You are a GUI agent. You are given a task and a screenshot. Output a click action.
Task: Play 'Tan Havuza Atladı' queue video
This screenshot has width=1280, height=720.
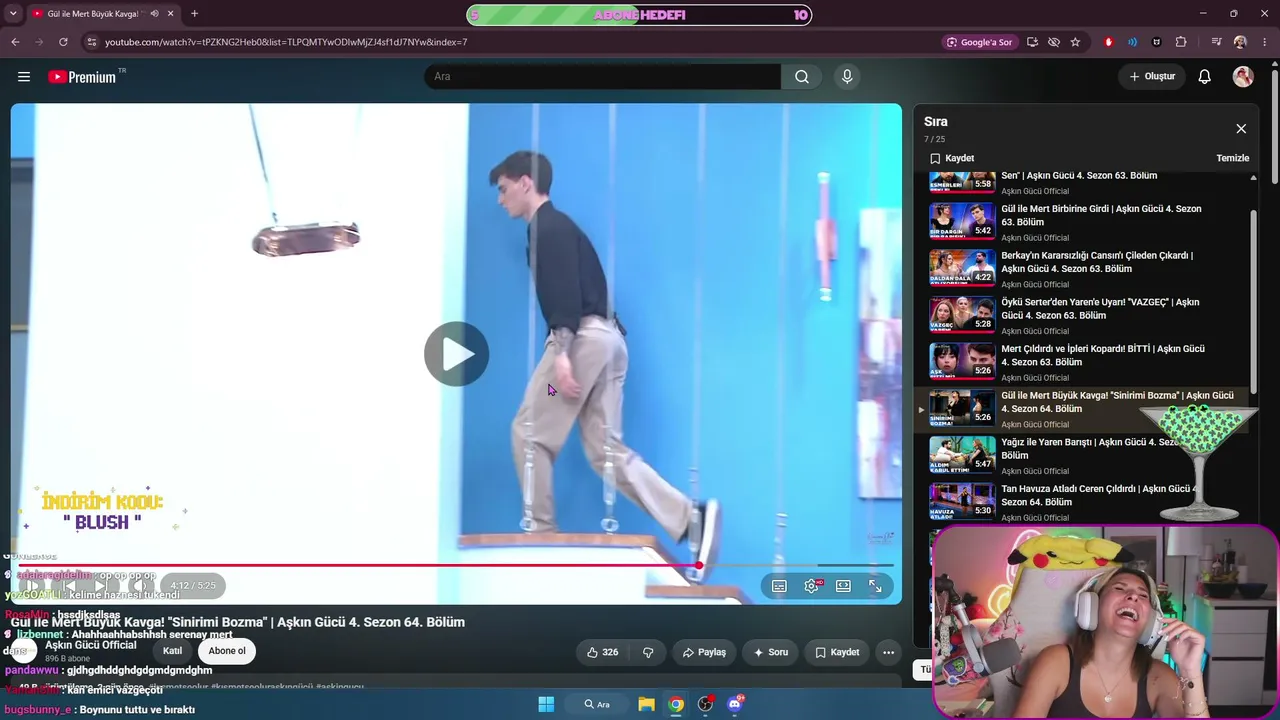pos(1085,502)
